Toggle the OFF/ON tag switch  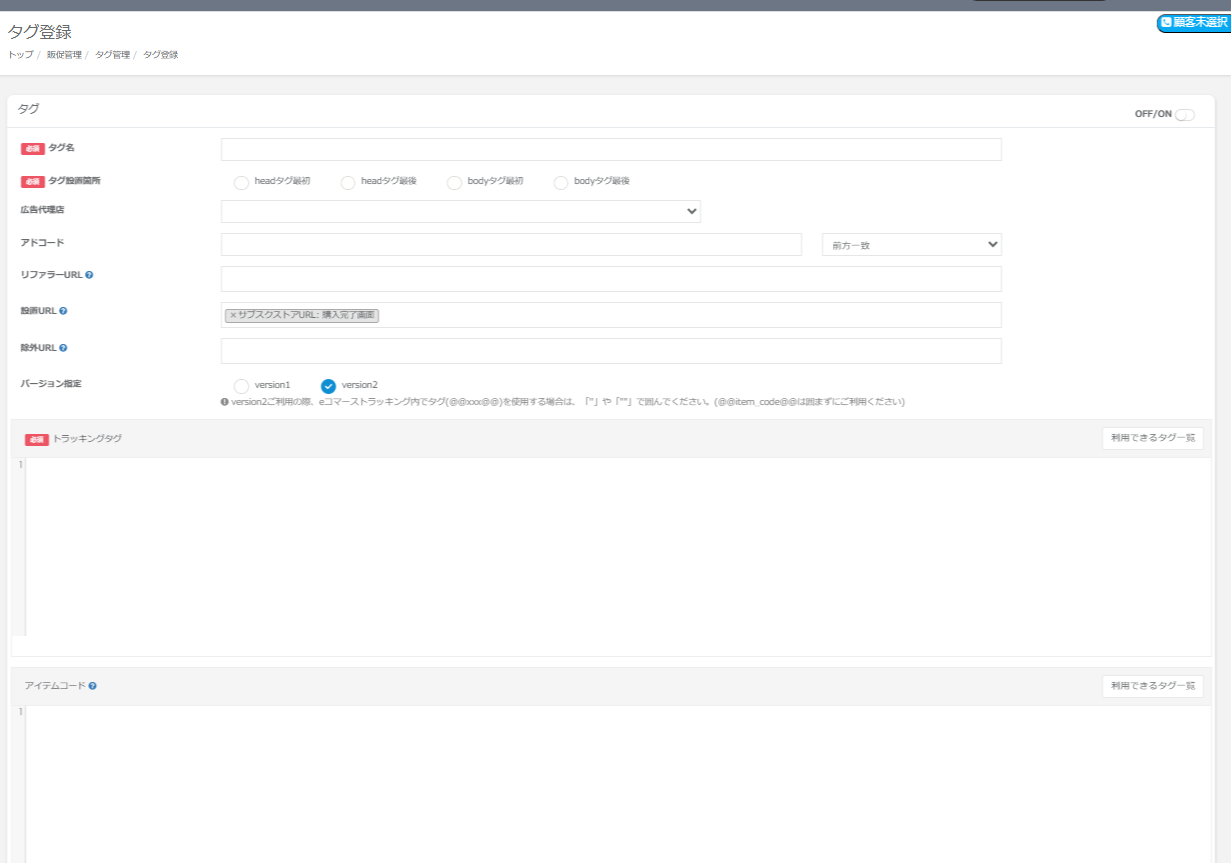(x=1185, y=114)
